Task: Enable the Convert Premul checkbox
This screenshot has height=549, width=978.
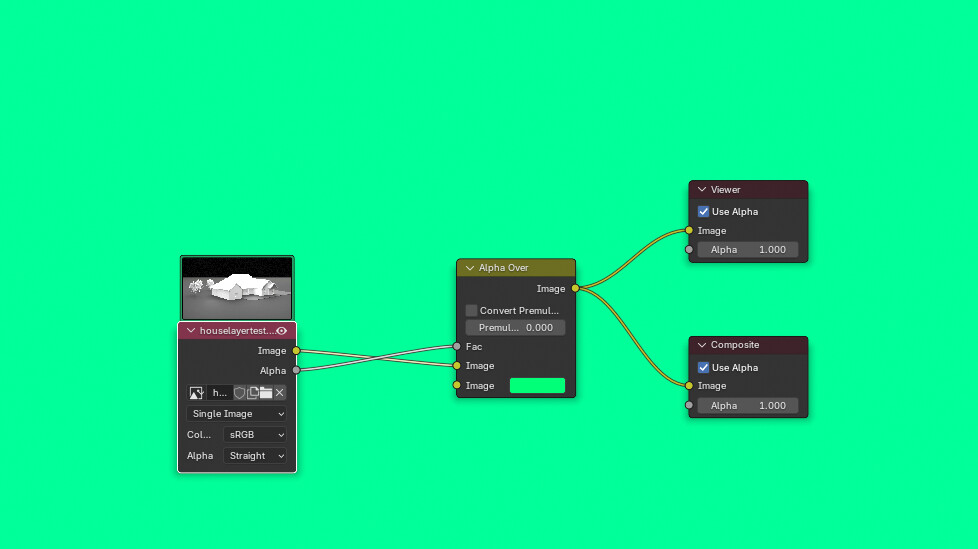Action: tap(472, 310)
